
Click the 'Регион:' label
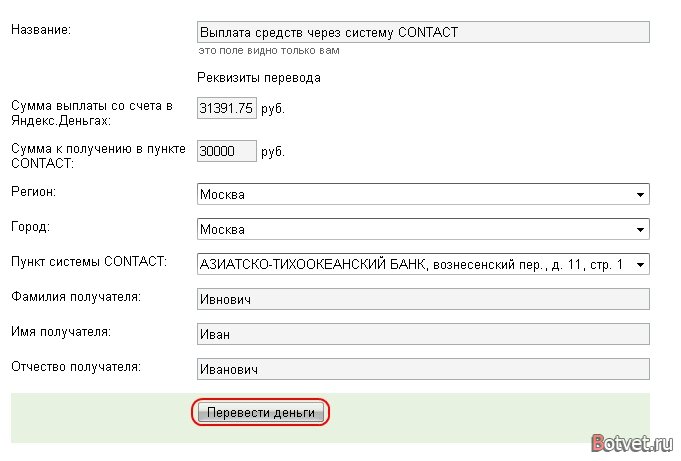pyautogui.click(x=33, y=192)
